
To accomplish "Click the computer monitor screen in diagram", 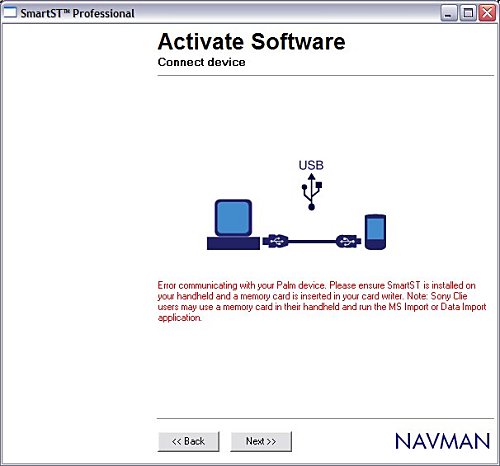I will pos(233,218).
